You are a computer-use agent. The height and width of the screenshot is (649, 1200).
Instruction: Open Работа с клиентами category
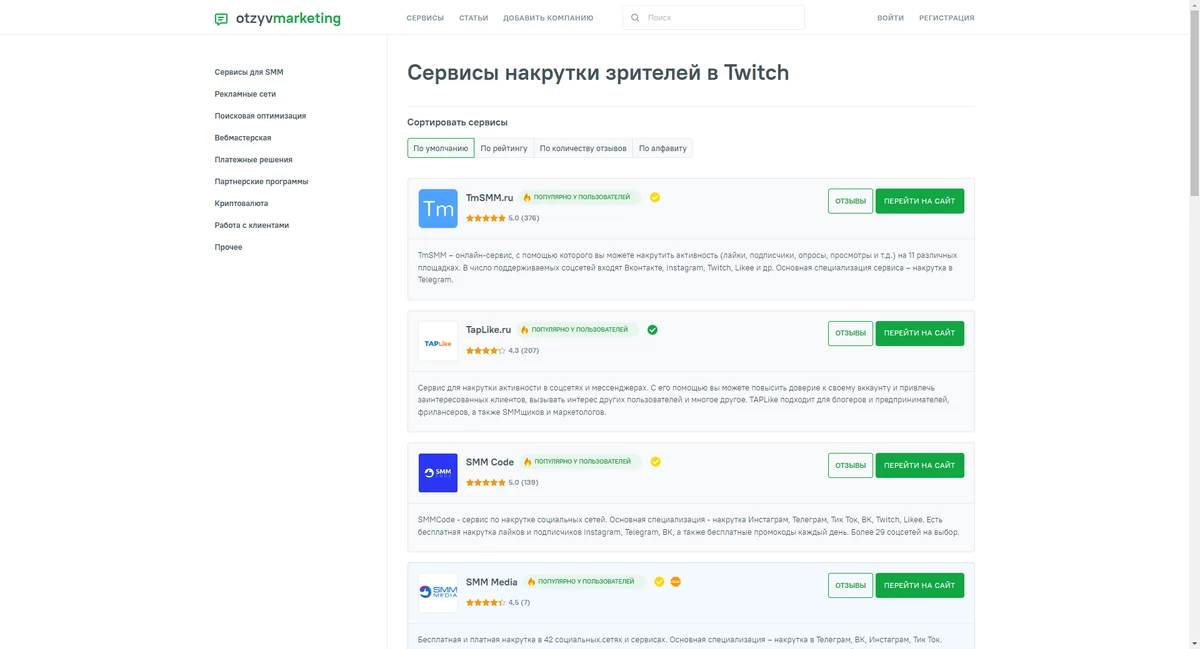(252, 225)
